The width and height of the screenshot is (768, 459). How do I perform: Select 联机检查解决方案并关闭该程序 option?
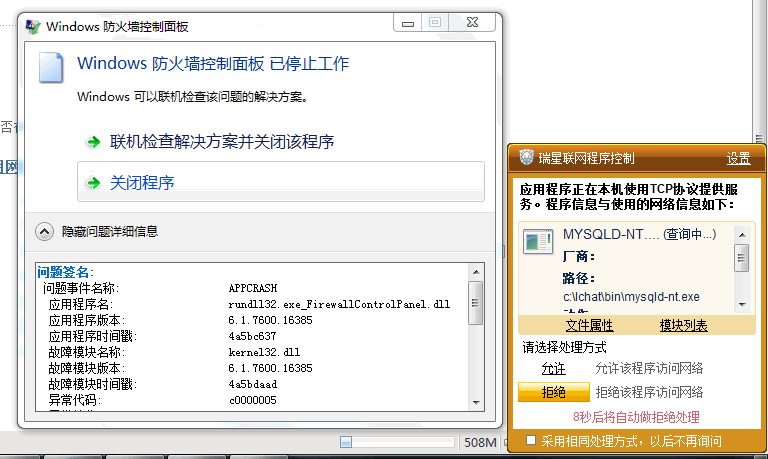pos(222,142)
